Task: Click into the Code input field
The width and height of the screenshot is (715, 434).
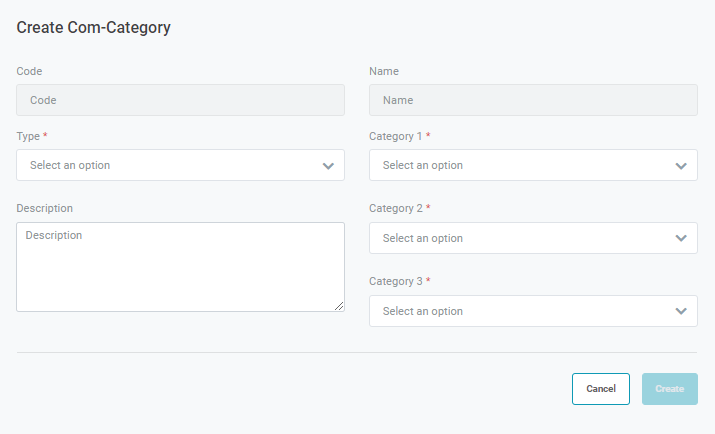Action: click(180, 100)
